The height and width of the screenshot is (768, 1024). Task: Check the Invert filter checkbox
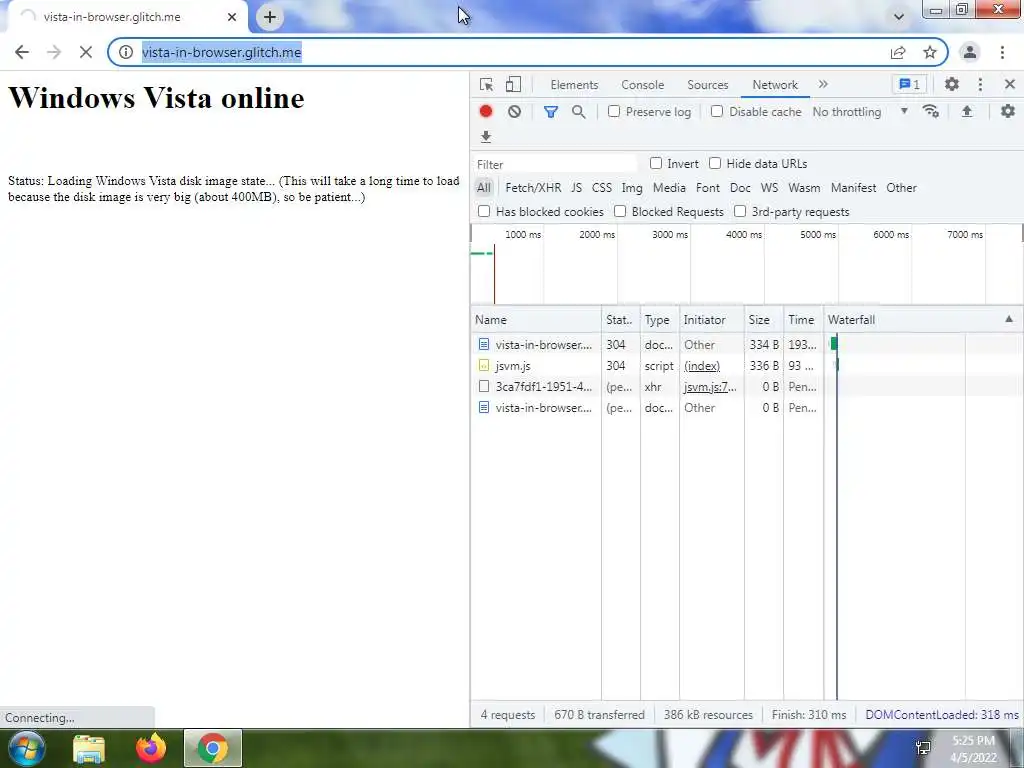pyautogui.click(x=656, y=163)
